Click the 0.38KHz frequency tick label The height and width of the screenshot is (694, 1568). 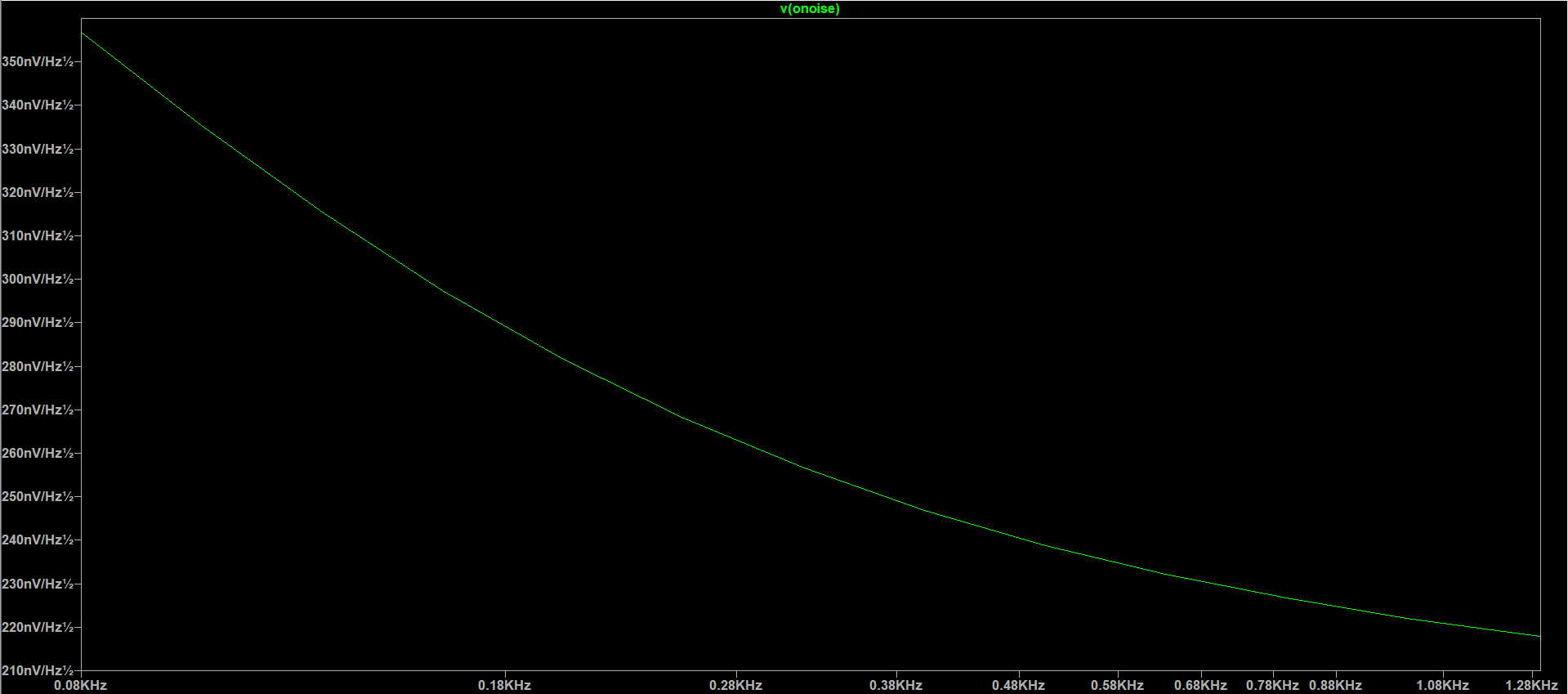(896, 686)
